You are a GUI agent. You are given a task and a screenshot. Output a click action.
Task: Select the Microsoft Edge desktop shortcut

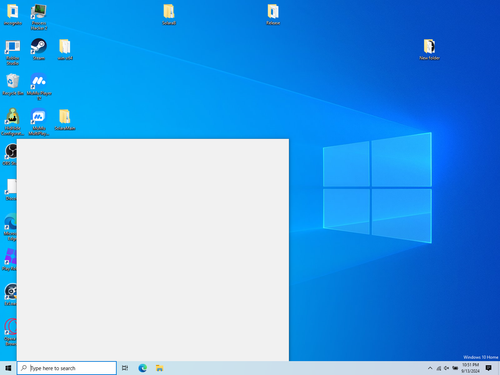(x=10, y=227)
